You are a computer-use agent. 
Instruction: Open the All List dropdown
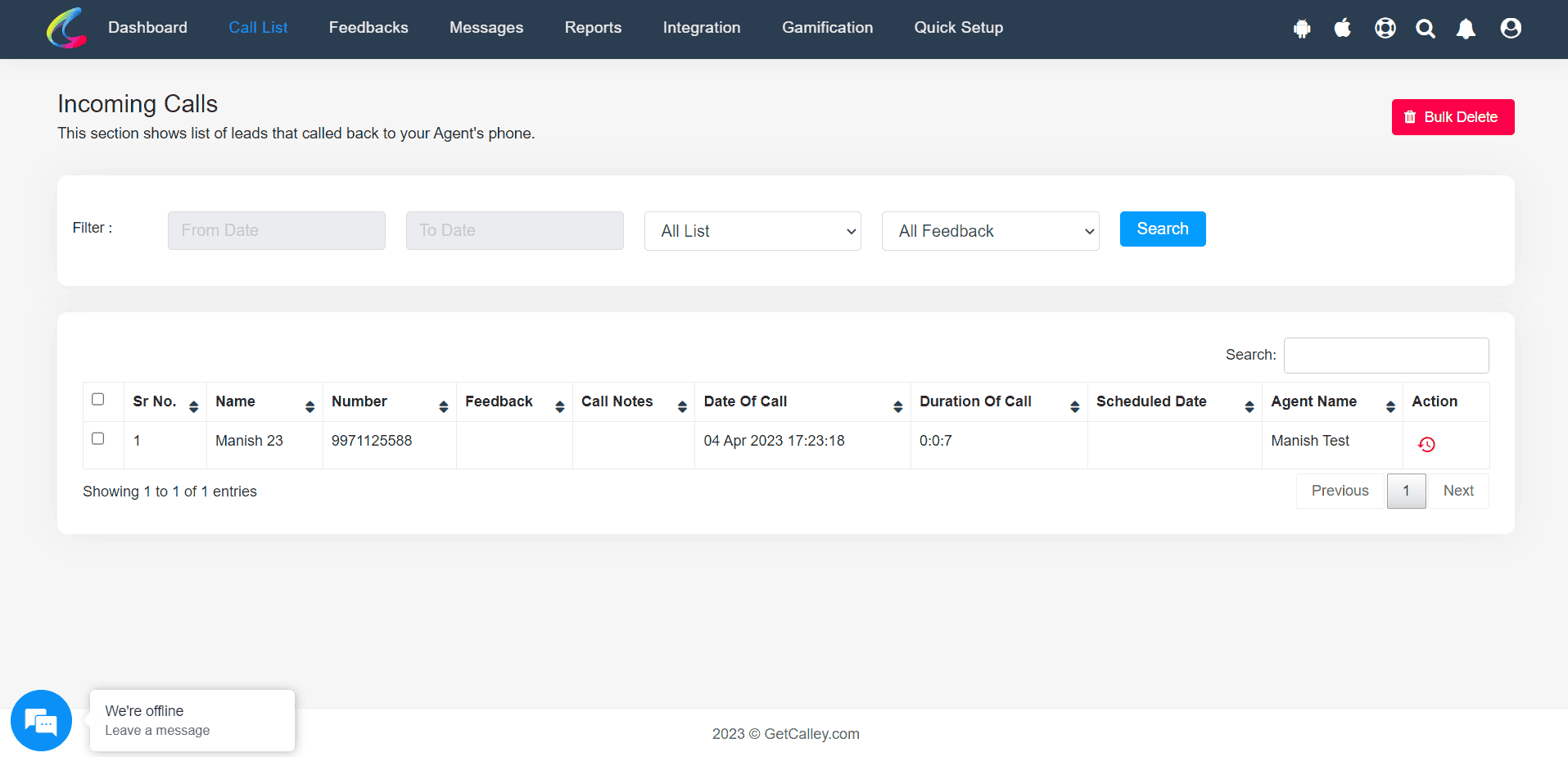(752, 231)
